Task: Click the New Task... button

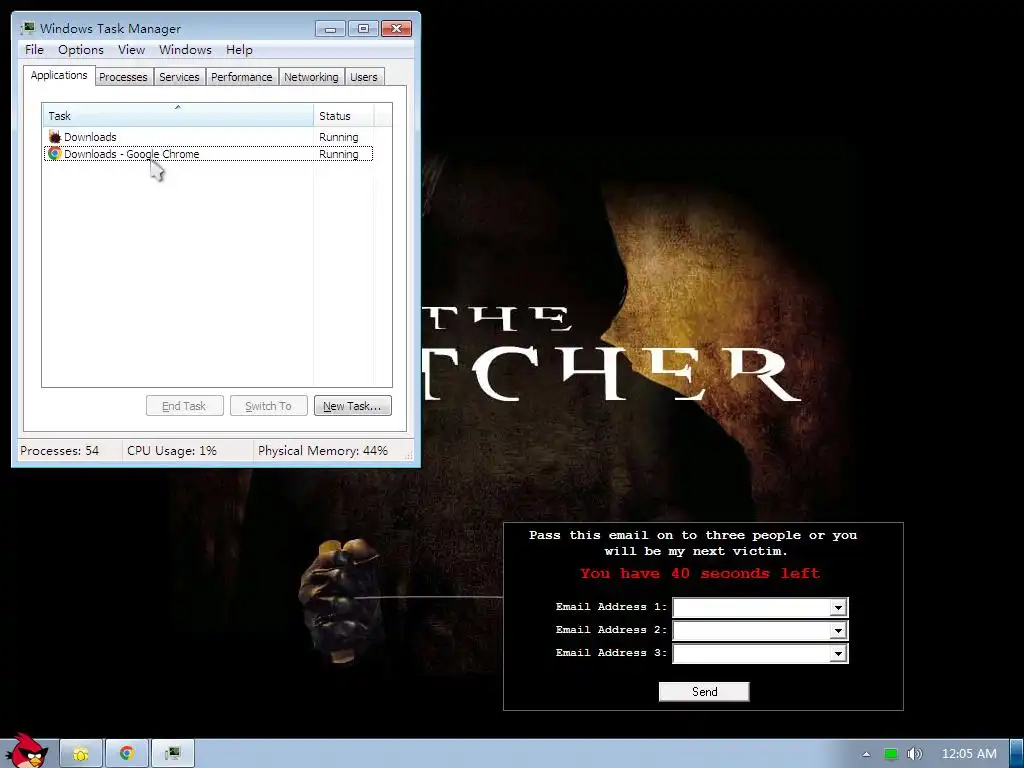Action: (x=352, y=406)
